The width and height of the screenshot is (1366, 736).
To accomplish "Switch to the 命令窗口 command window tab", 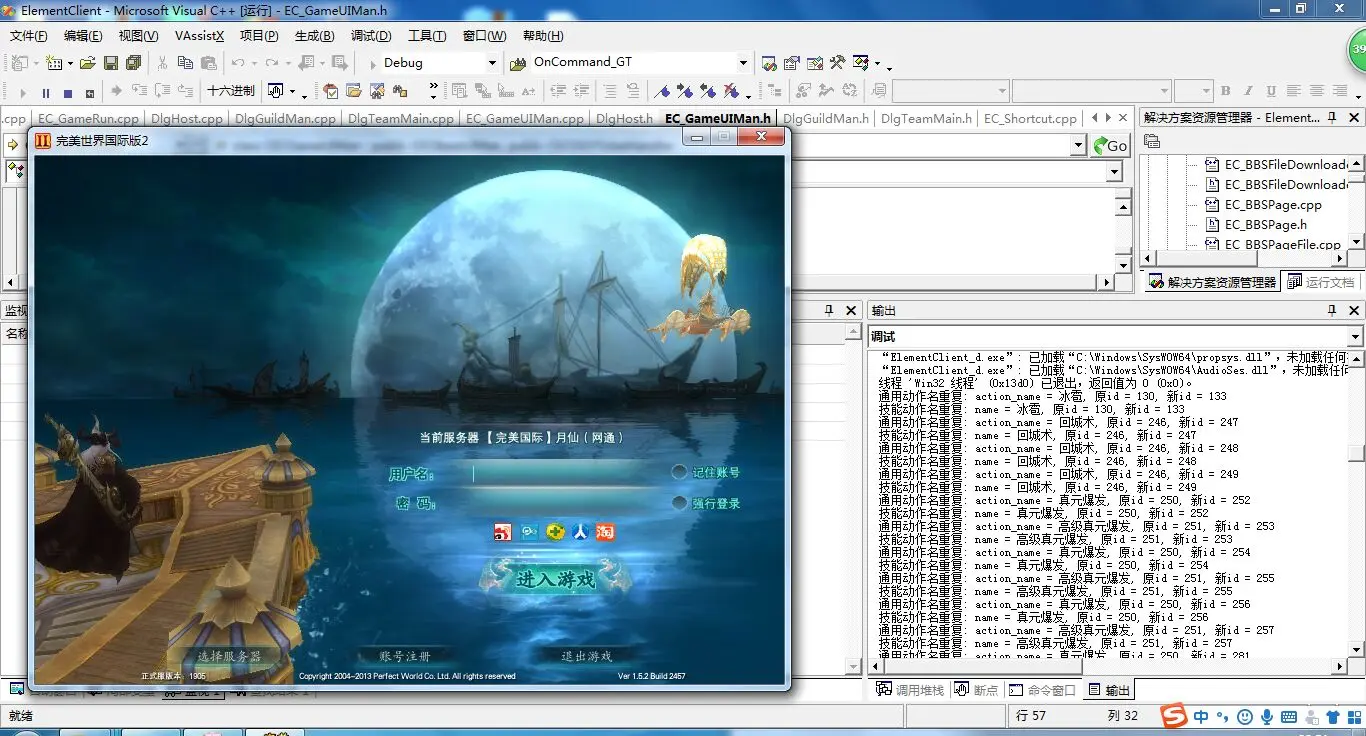I will 1042,690.
